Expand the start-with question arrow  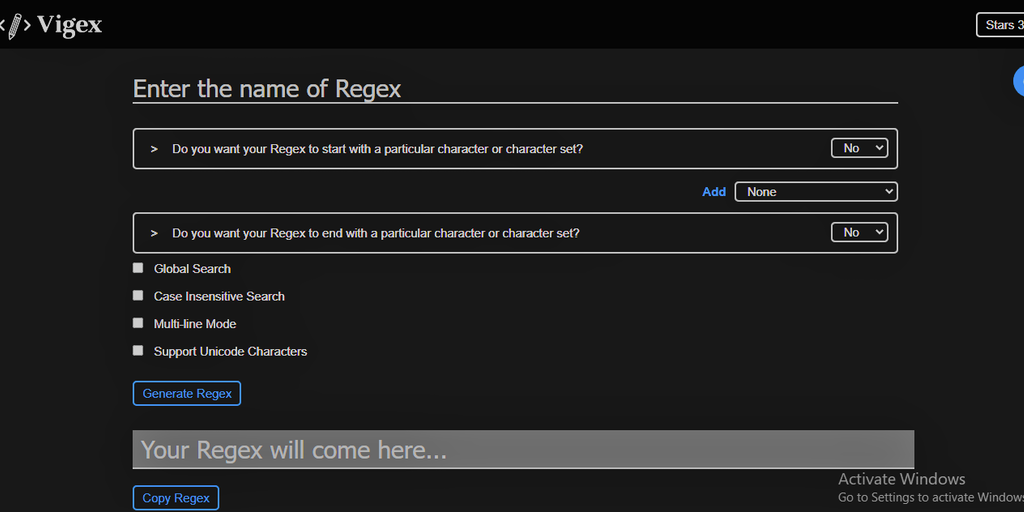[154, 149]
